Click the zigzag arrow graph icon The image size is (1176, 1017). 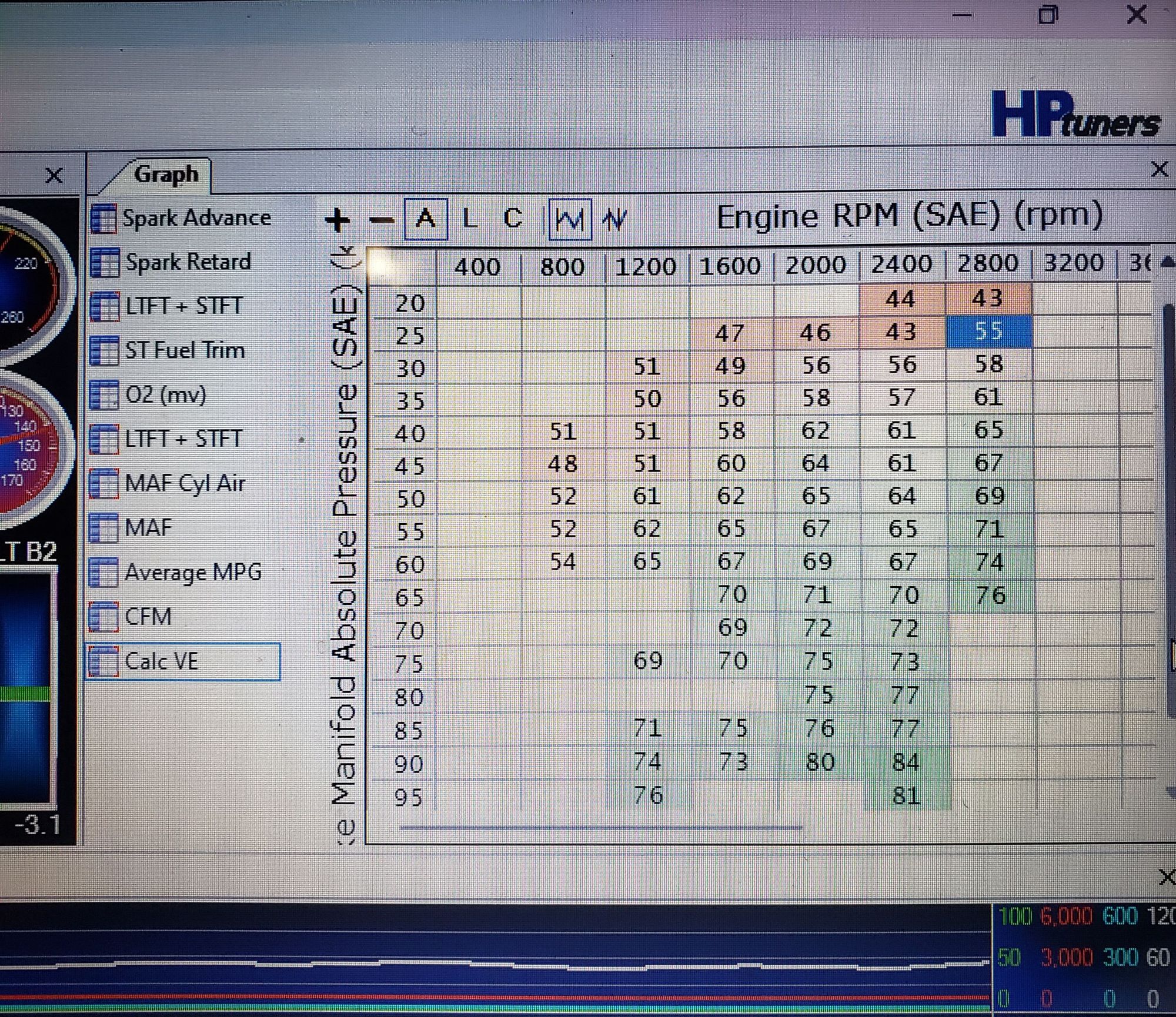tap(615, 220)
